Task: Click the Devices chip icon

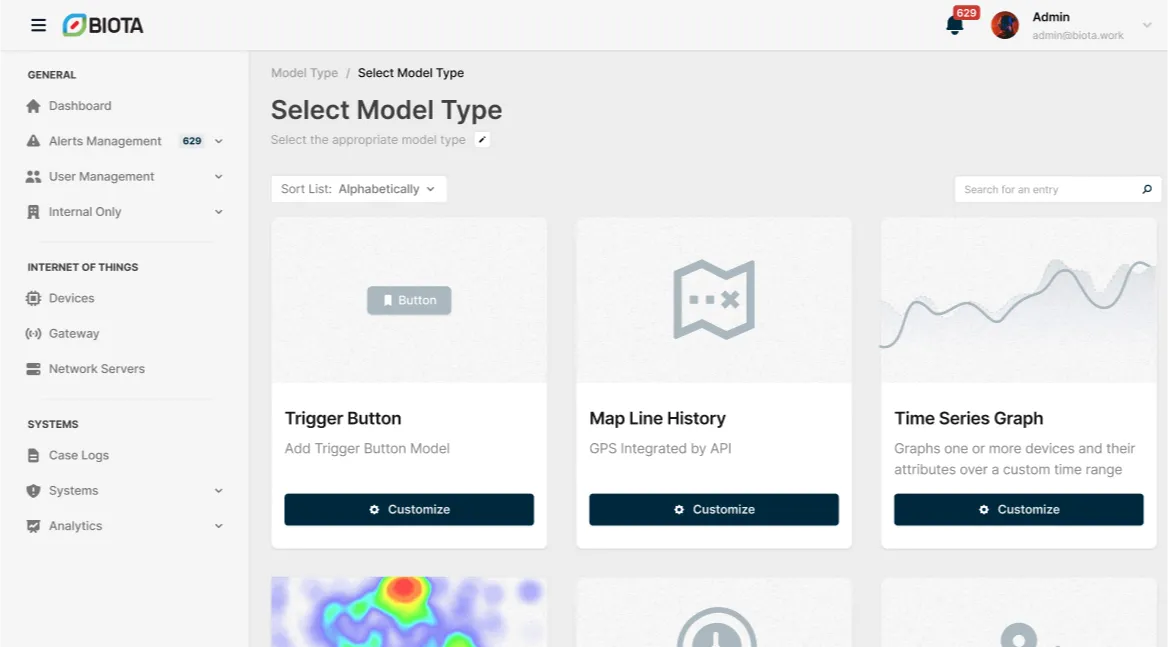Action: click(x=33, y=298)
